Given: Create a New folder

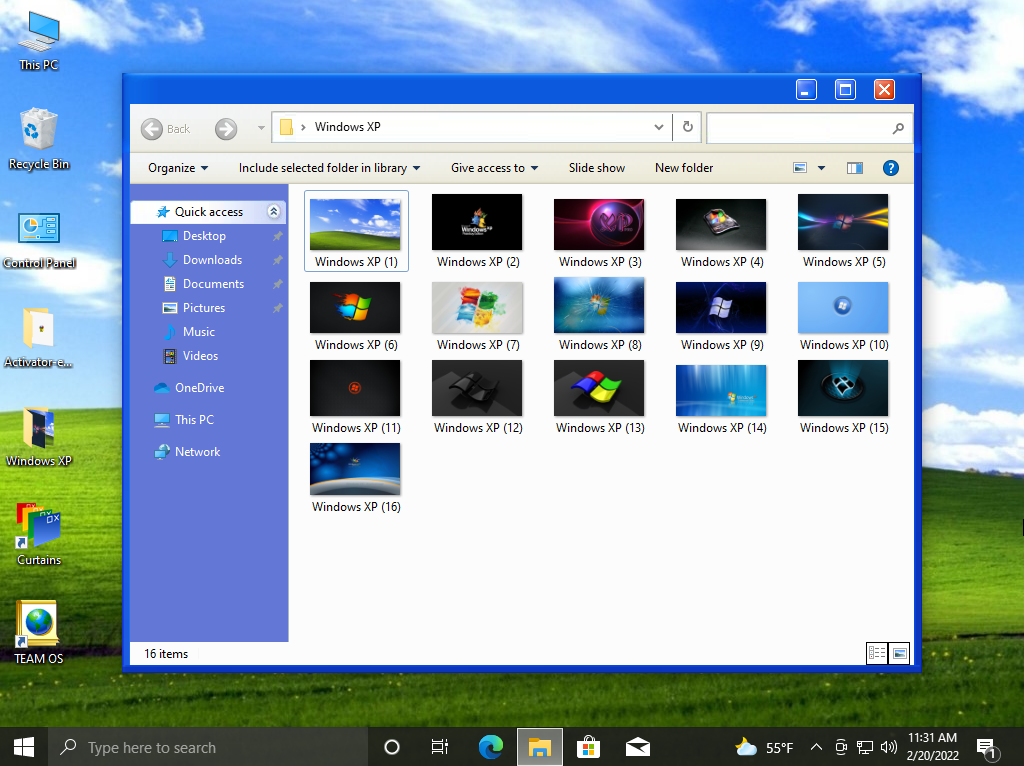Looking at the screenshot, I should (684, 168).
